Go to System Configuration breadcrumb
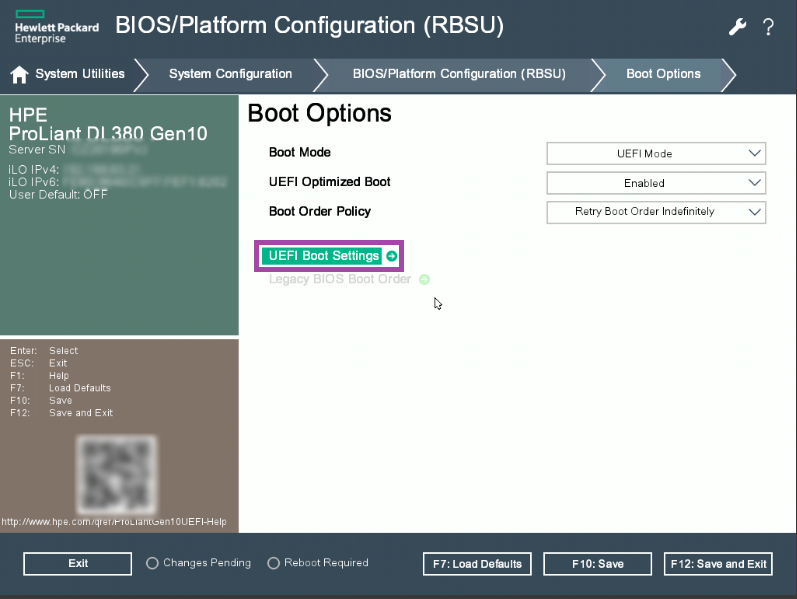797x599 pixels. pyautogui.click(x=230, y=74)
